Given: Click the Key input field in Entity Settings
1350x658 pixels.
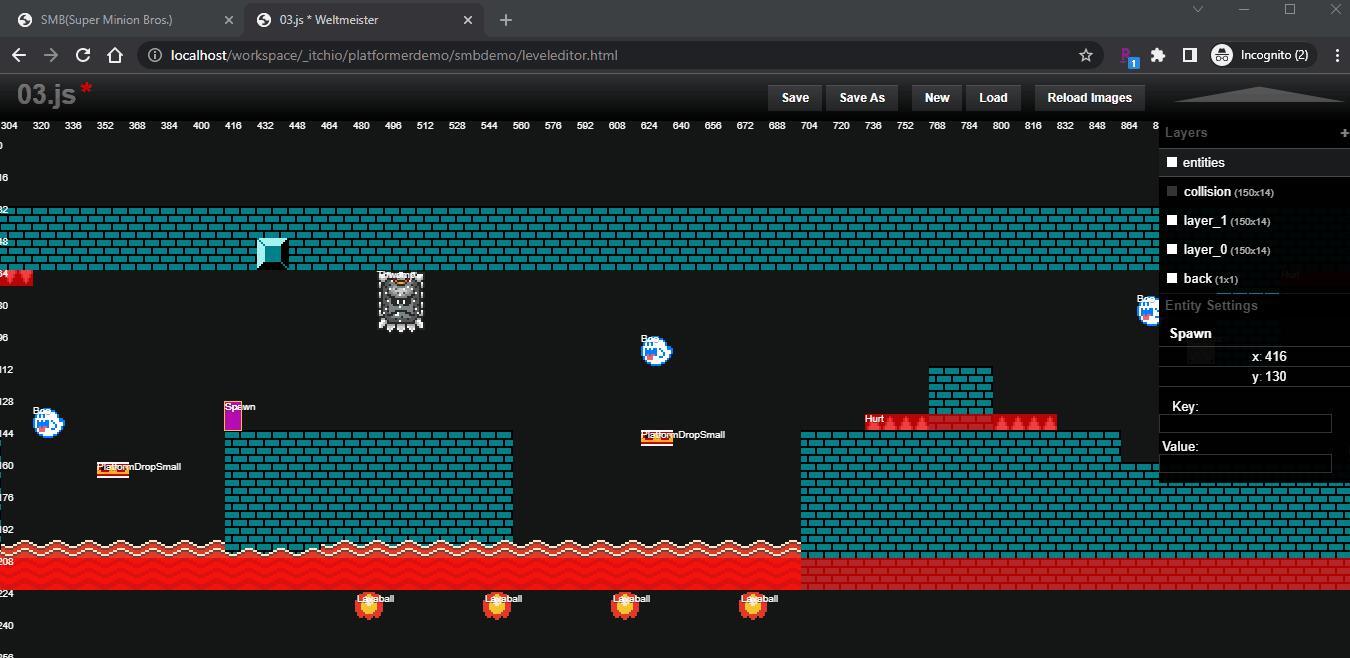Looking at the screenshot, I should [x=1245, y=423].
